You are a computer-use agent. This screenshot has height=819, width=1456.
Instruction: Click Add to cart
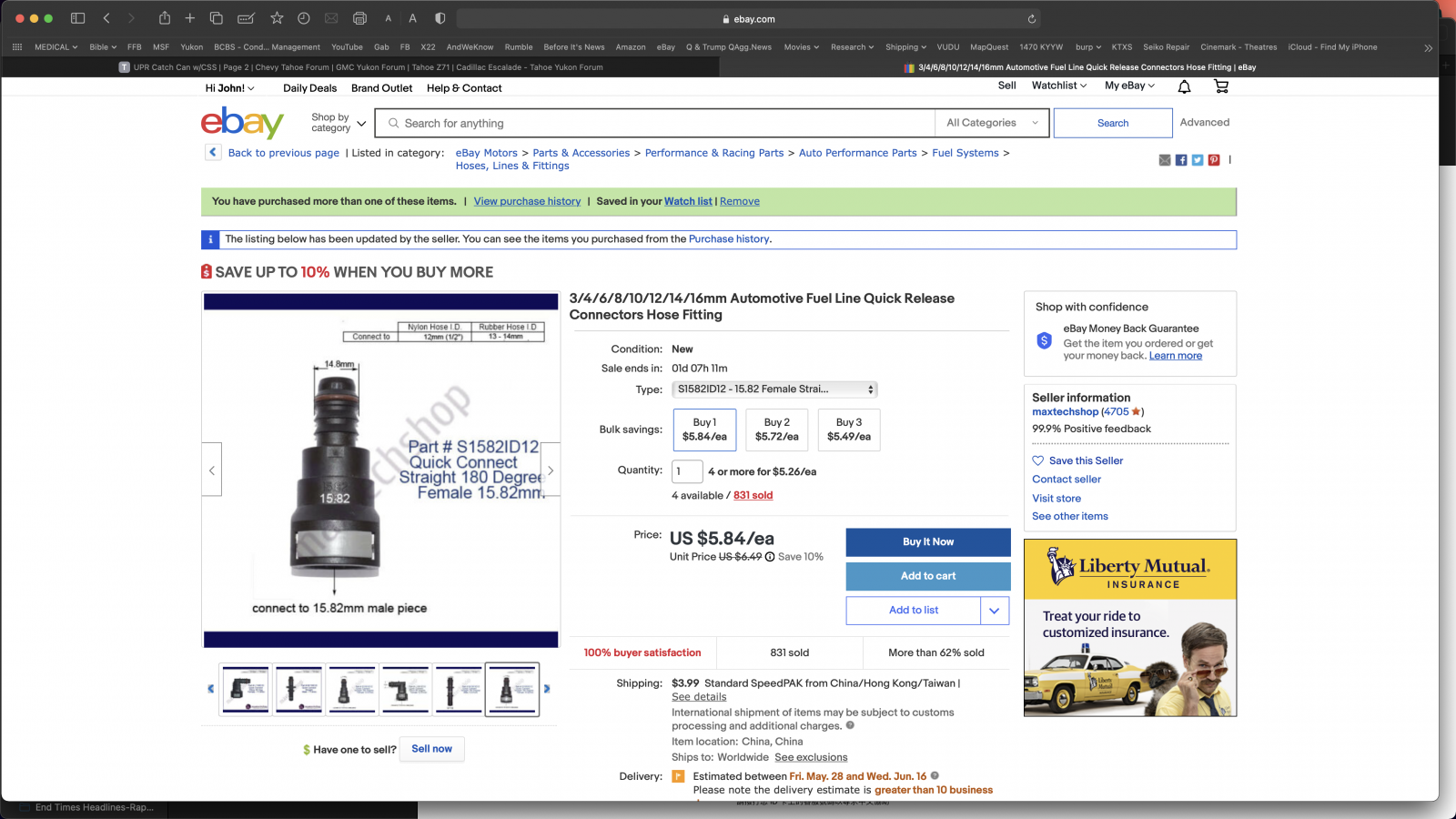(x=928, y=576)
